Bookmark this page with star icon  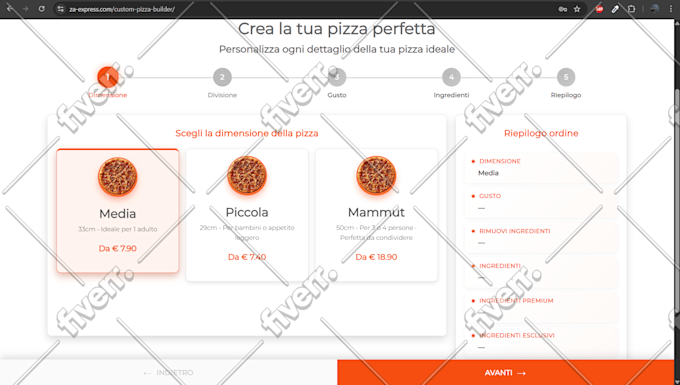577,9
